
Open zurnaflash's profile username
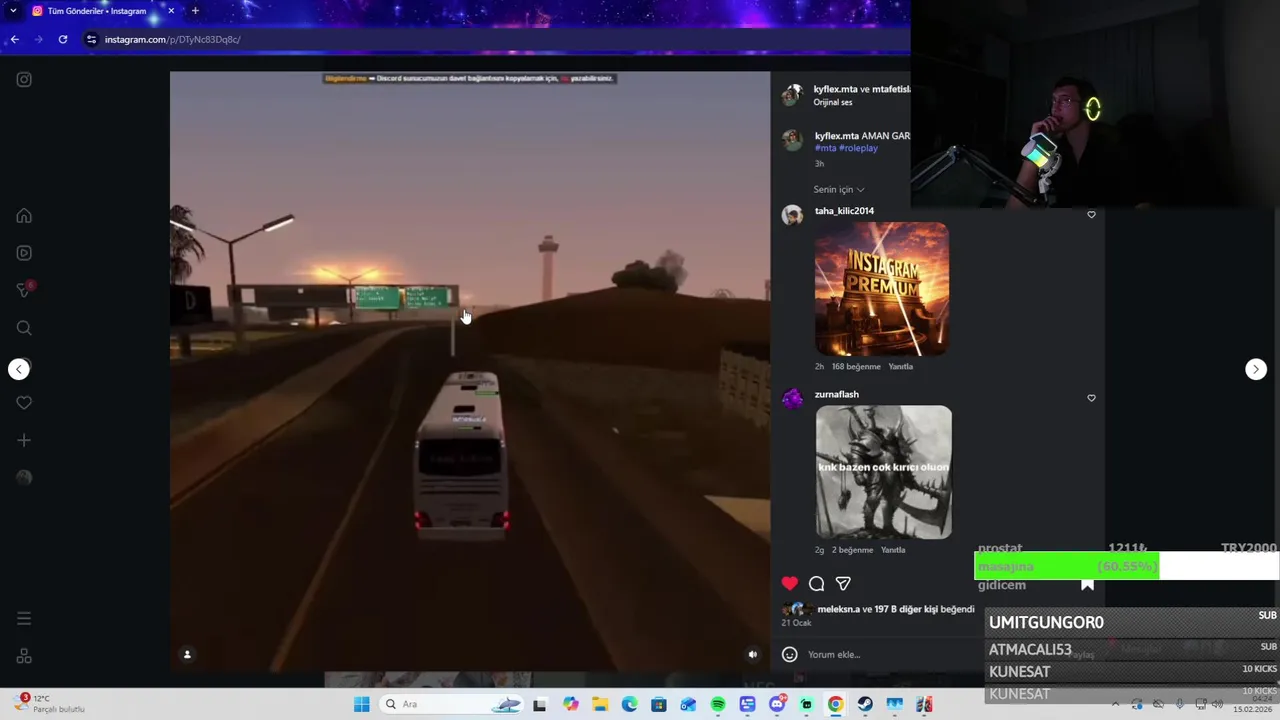(x=836, y=394)
